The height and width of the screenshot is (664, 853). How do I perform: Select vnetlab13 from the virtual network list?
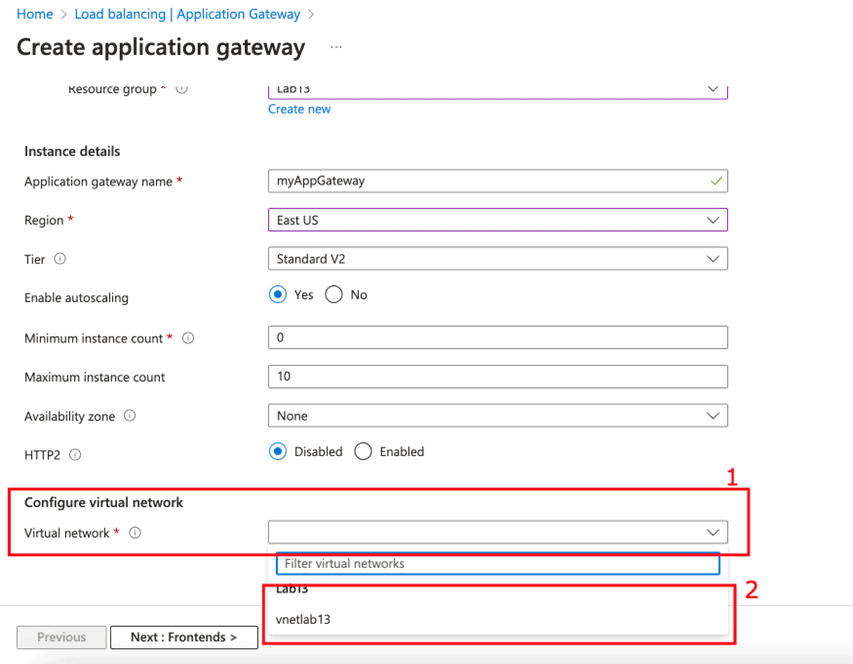303,618
